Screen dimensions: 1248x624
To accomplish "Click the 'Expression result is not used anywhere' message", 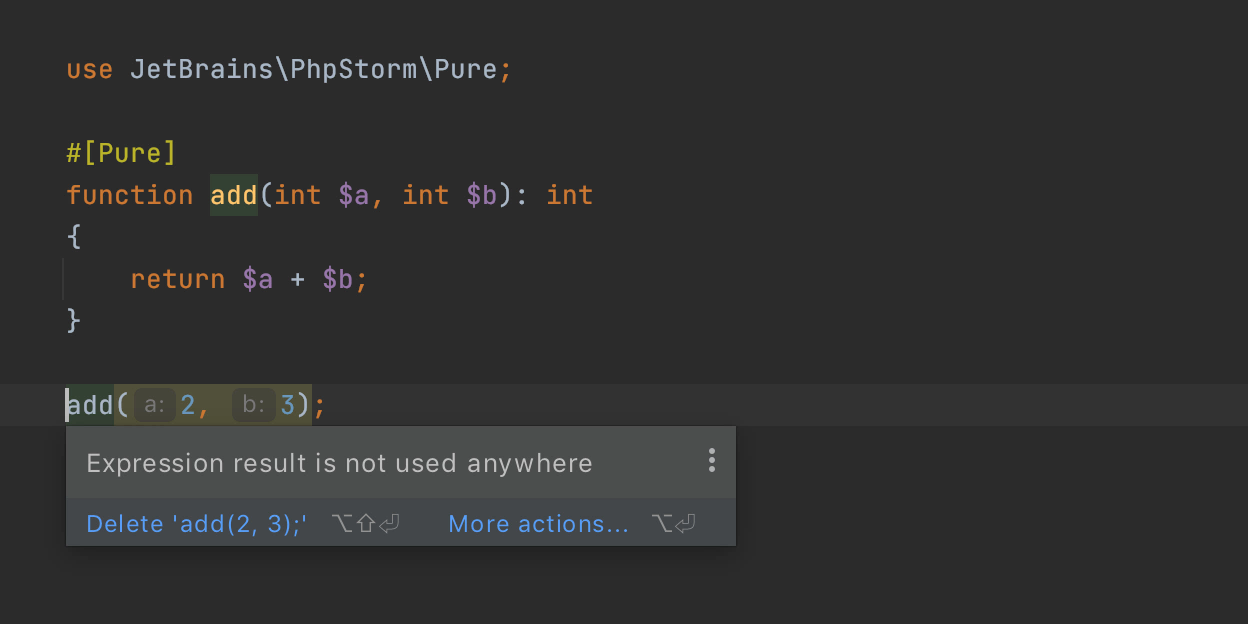I will pyautogui.click(x=339, y=464).
